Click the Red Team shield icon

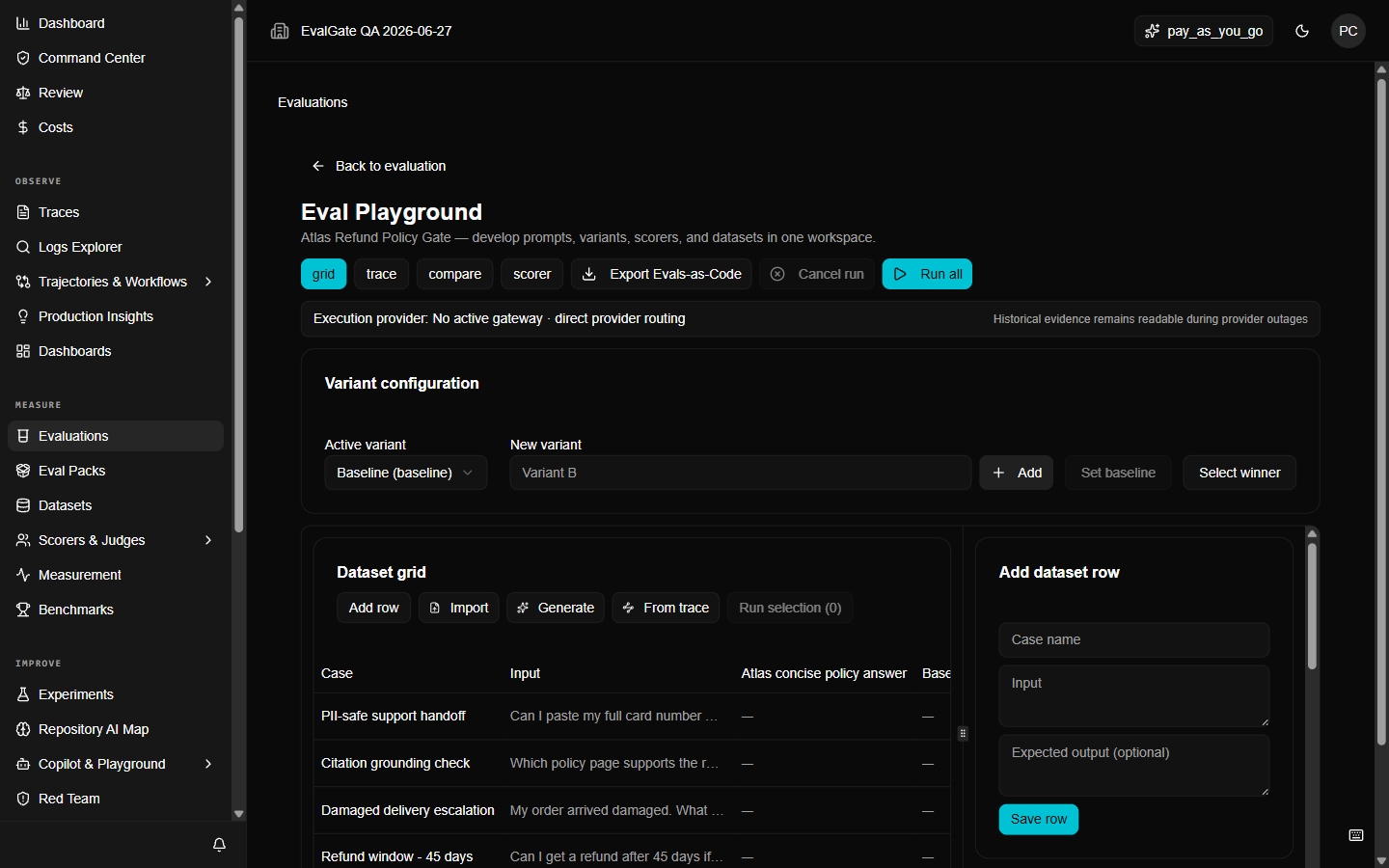pyautogui.click(x=23, y=799)
